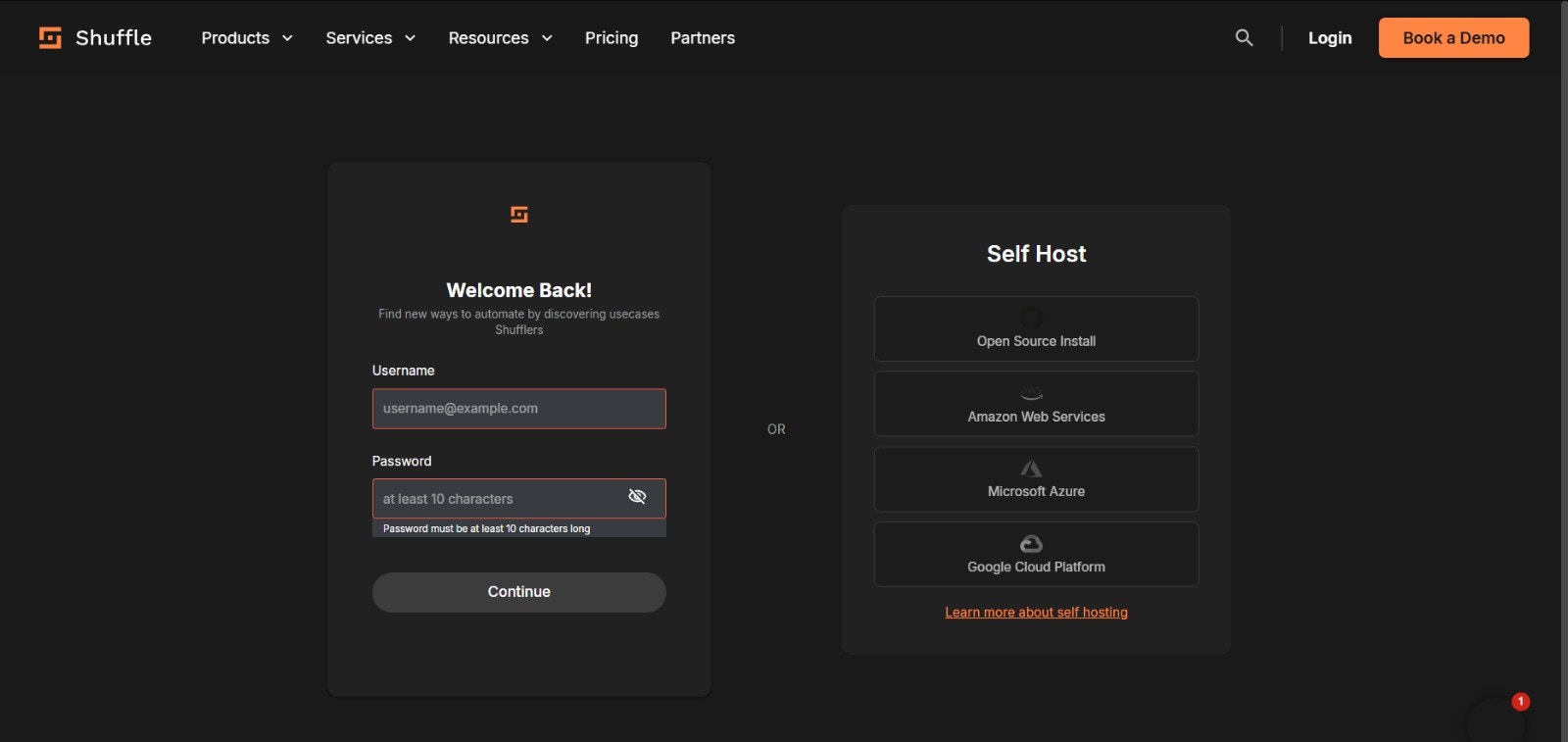Click the Book a Demo button

click(x=1453, y=37)
